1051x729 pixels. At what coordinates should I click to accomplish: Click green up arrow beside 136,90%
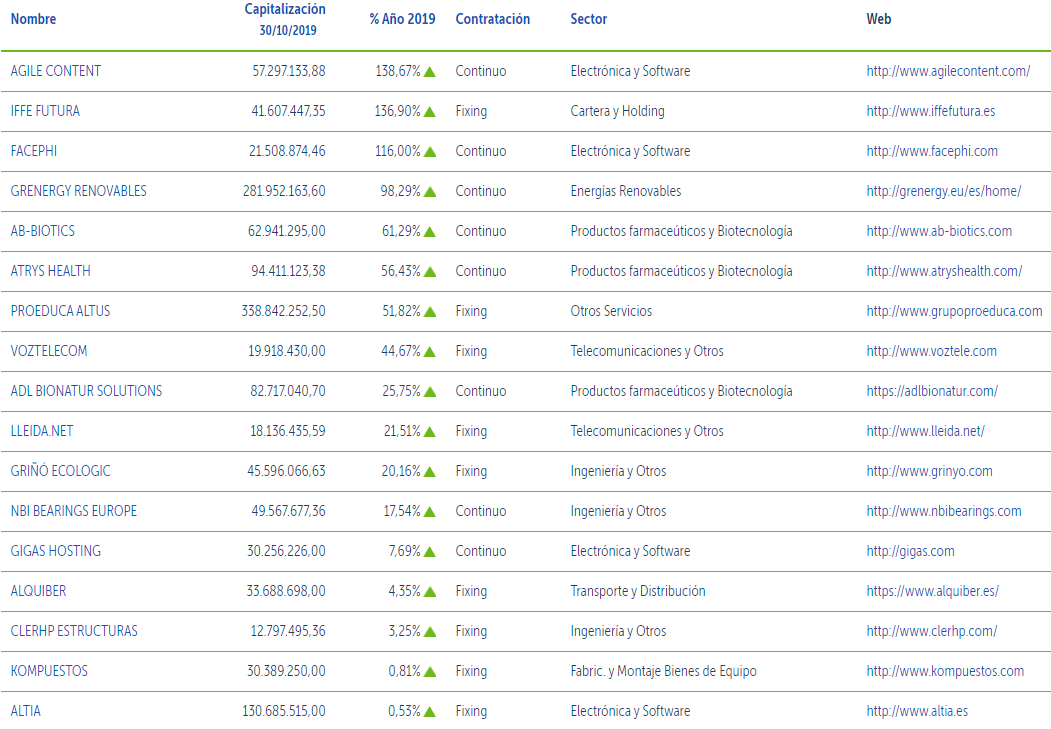click(430, 112)
